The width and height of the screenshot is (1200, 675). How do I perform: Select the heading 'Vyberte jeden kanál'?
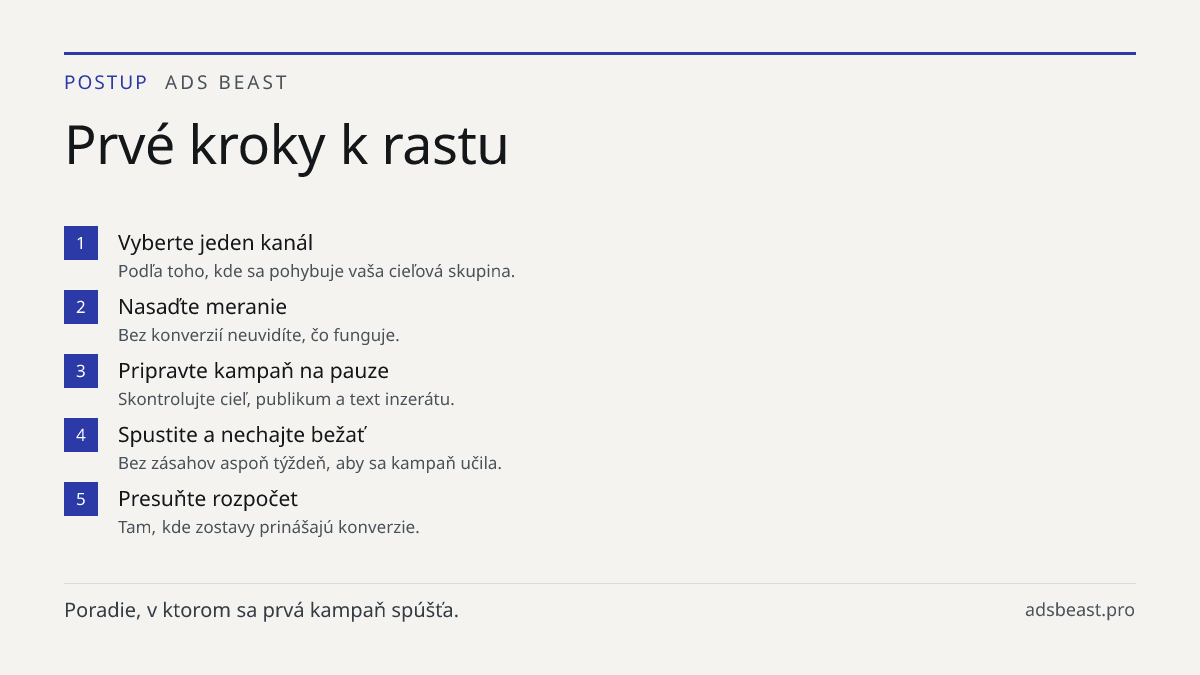point(215,243)
